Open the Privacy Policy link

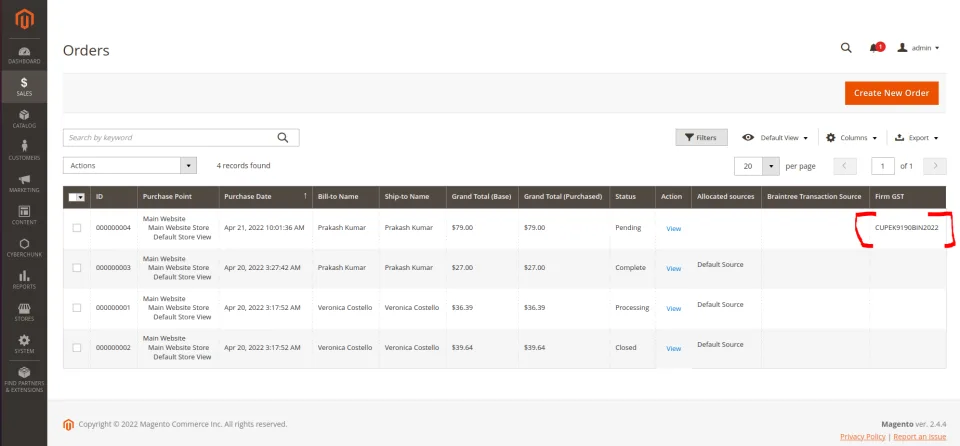tap(863, 436)
